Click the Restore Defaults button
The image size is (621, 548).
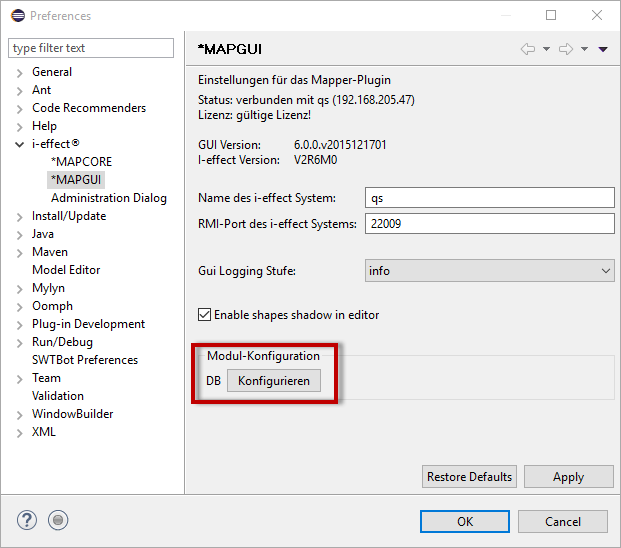pos(470,477)
